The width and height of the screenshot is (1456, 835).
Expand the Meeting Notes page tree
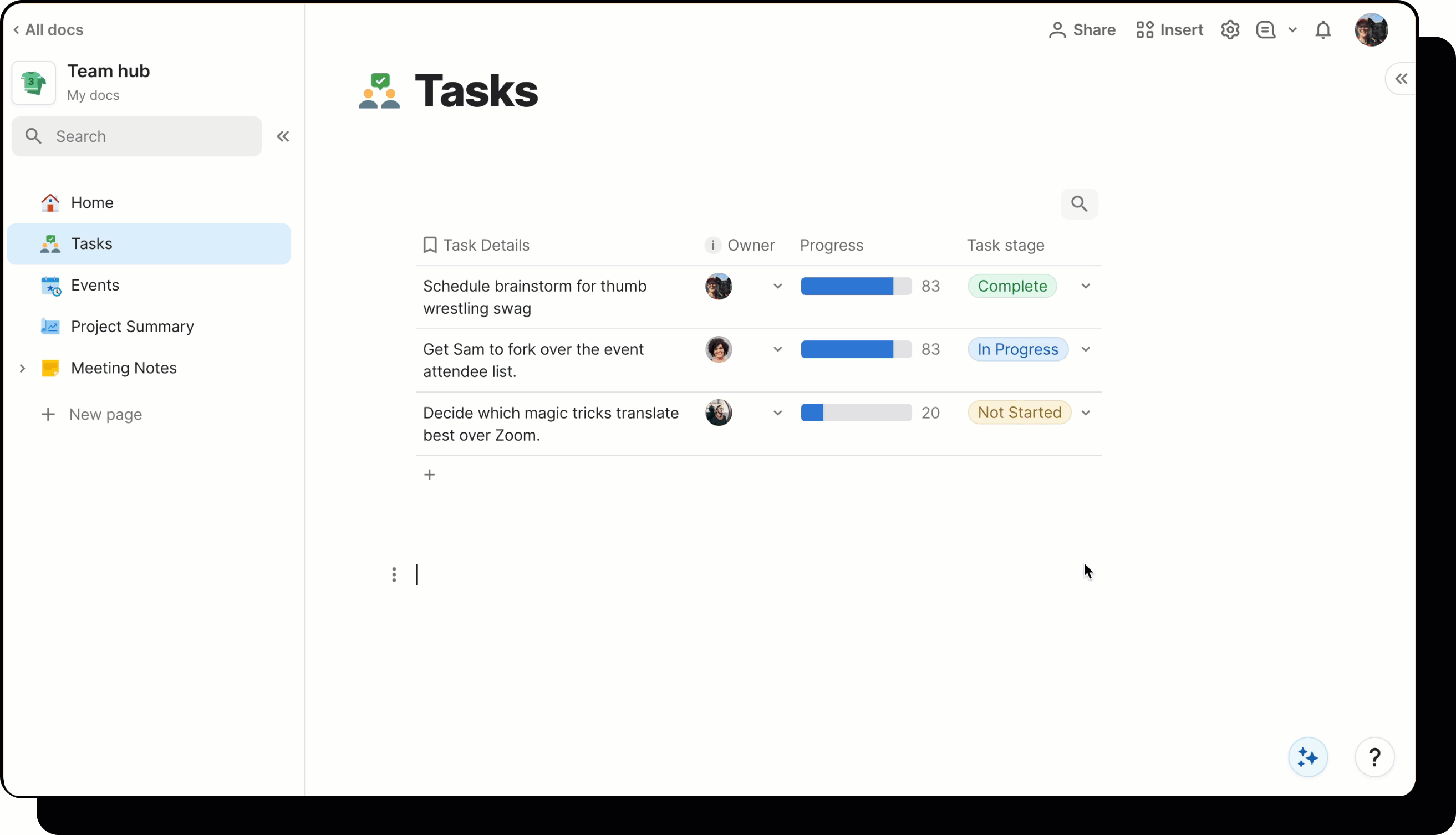click(22, 368)
